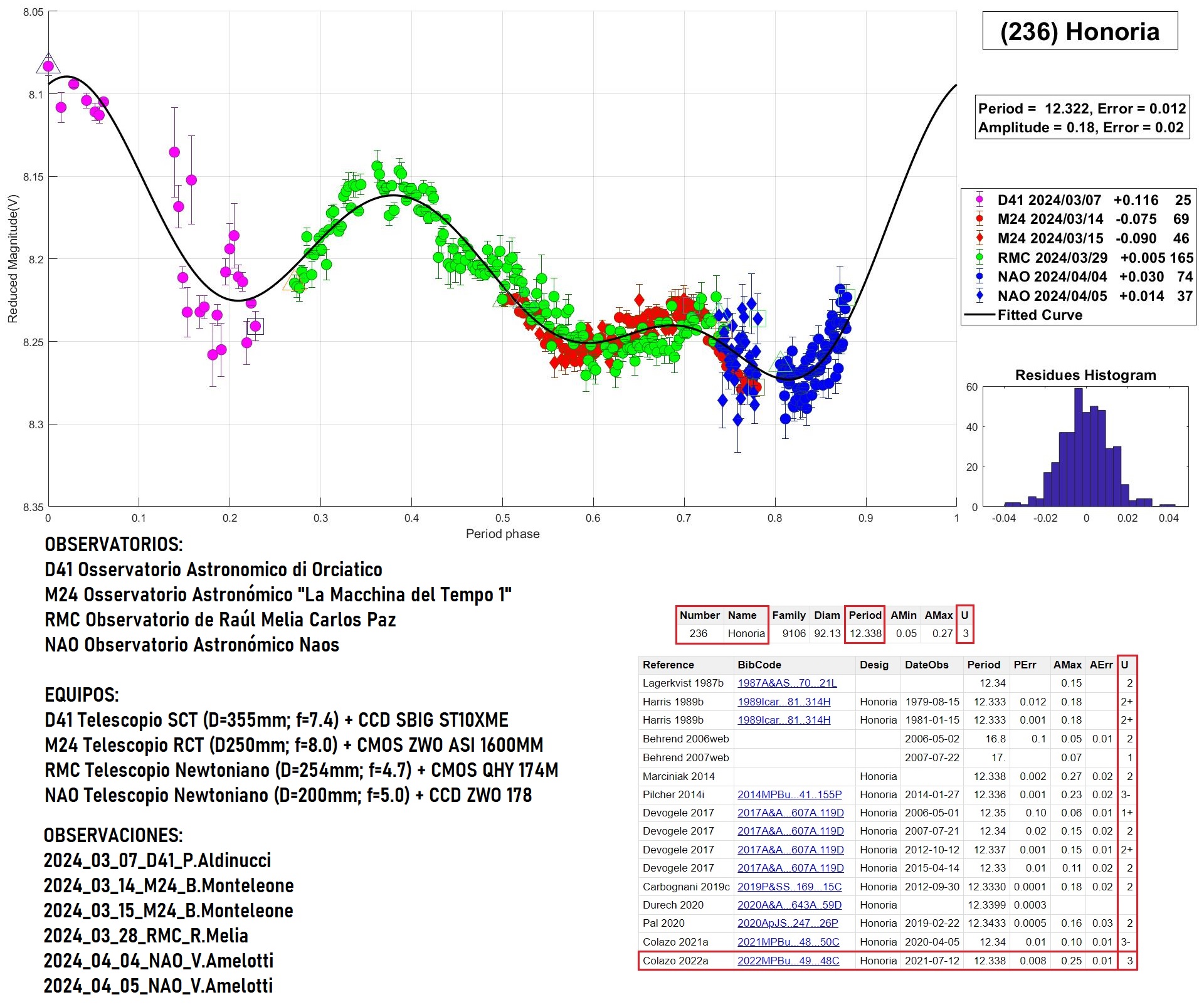Click the Period phase axis label
Image resolution: width=1204 pixels, height=1007 pixels.
tap(502, 534)
